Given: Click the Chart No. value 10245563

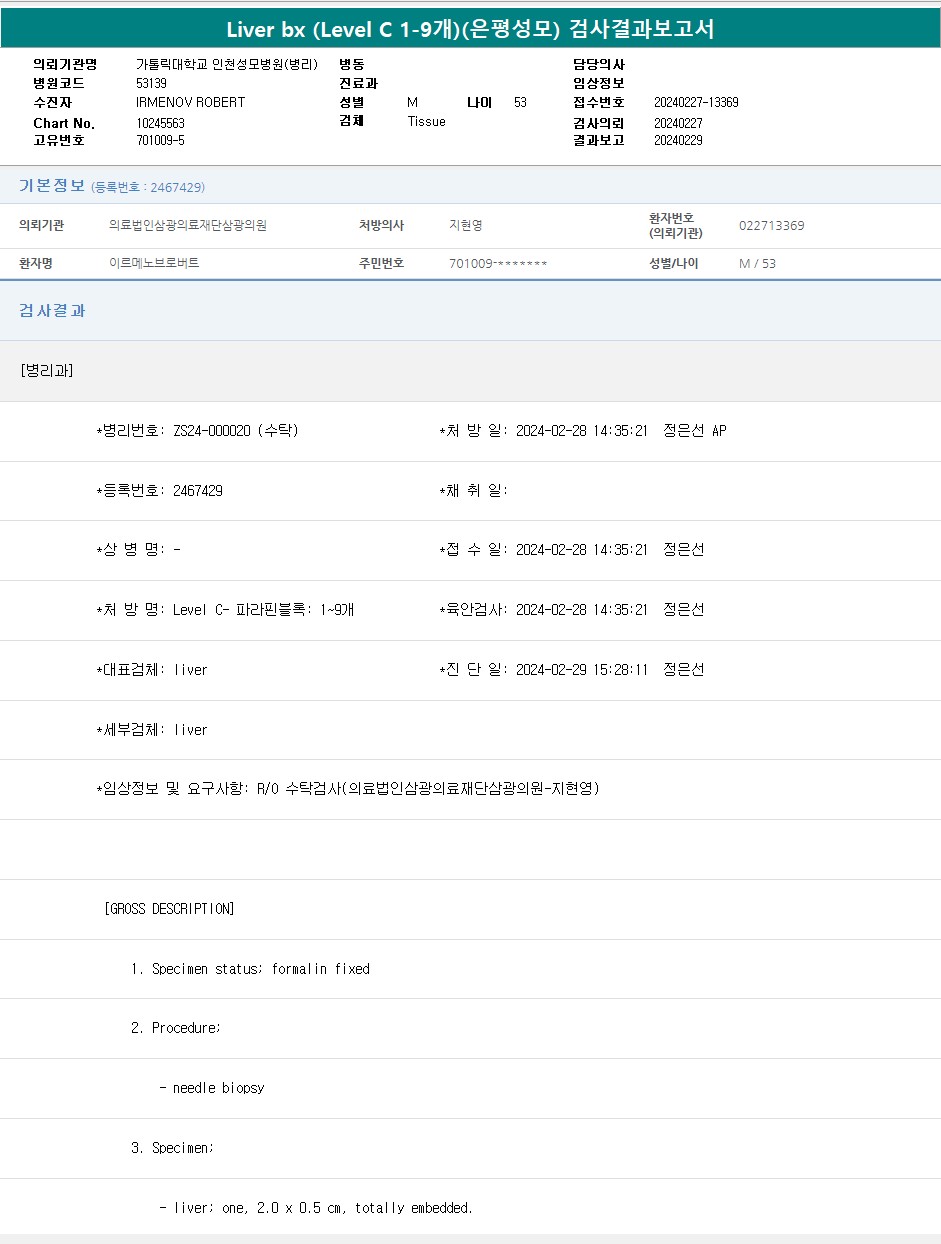Looking at the screenshot, I should pyautogui.click(x=160, y=123).
